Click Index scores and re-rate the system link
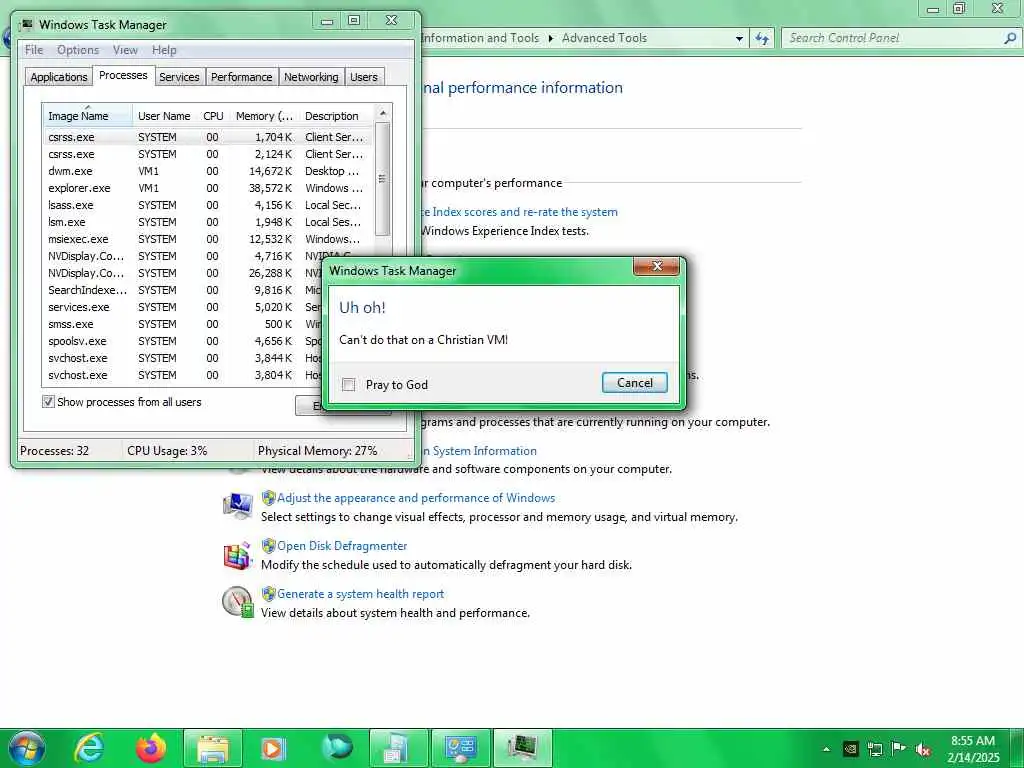The width and height of the screenshot is (1024, 768). (x=520, y=212)
